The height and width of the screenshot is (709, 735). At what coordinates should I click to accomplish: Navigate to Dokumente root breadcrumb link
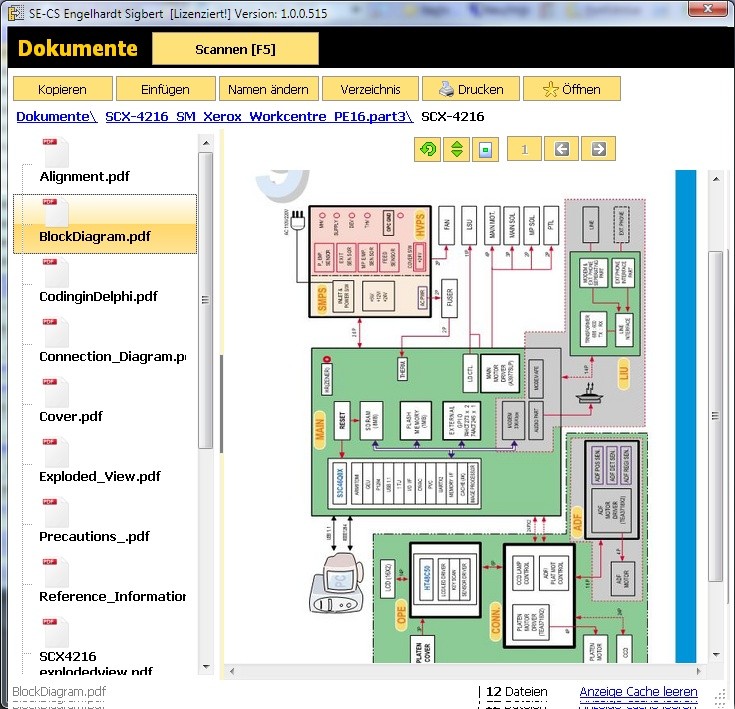click(x=56, y=116)
